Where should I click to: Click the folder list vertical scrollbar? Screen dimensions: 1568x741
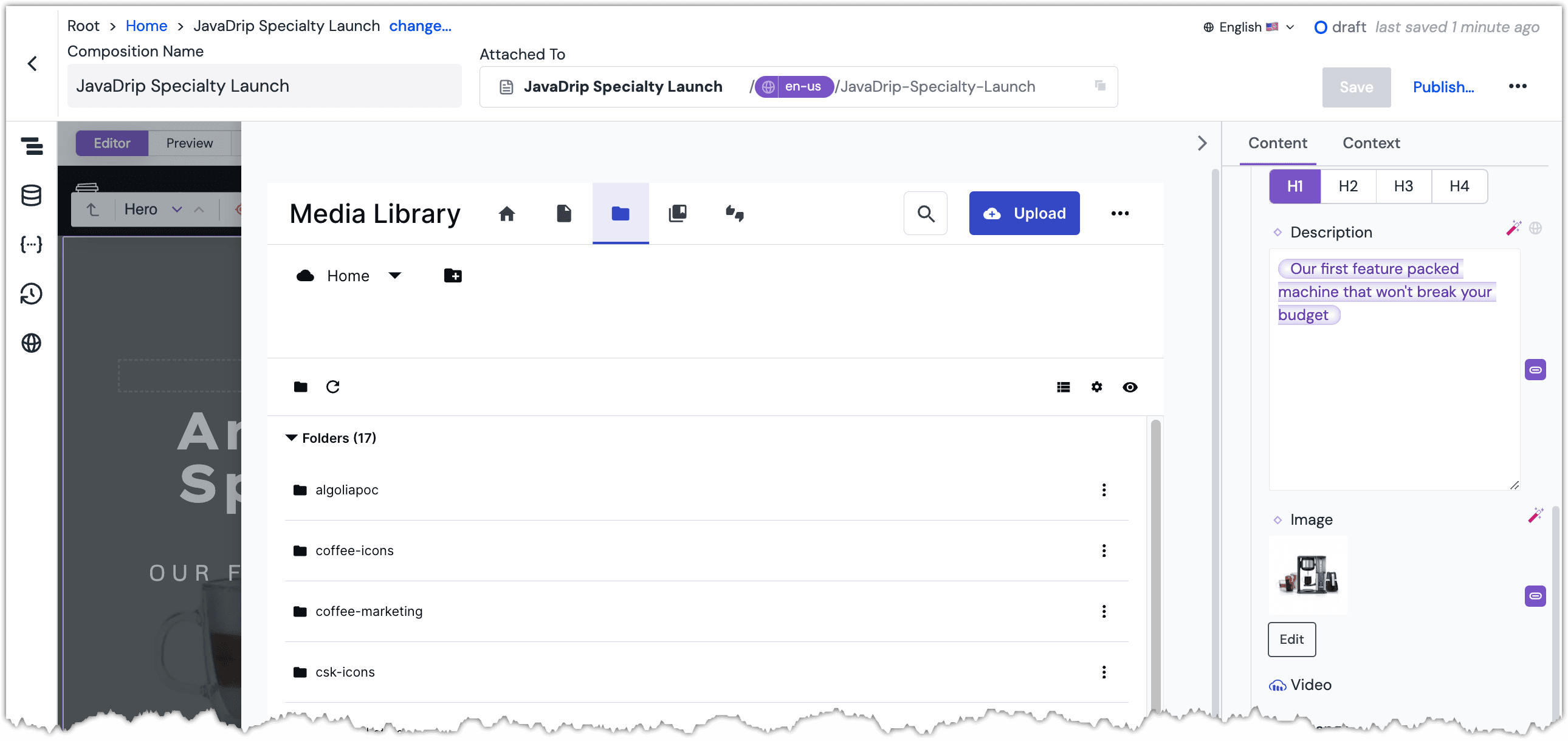1155,566
